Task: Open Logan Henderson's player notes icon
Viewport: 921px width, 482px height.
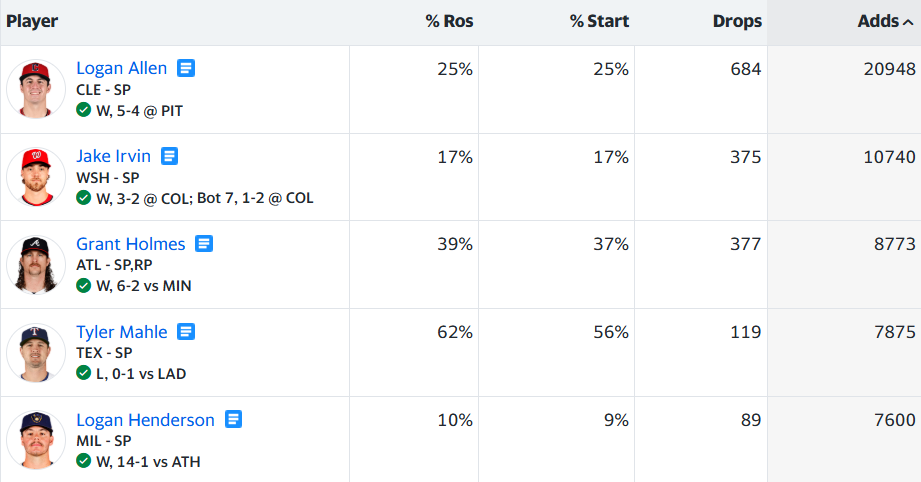Action: [x=233, y=419]
